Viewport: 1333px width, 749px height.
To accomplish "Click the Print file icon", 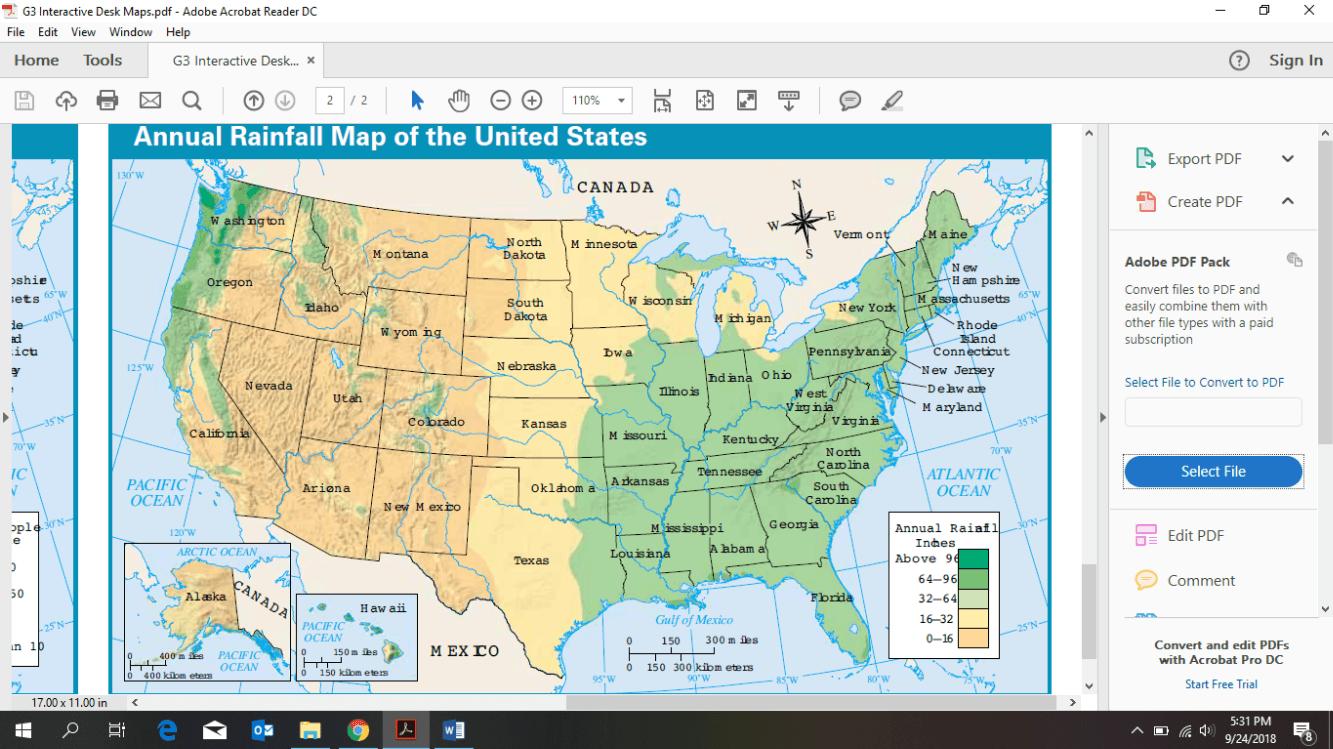I will click(107, 100).
